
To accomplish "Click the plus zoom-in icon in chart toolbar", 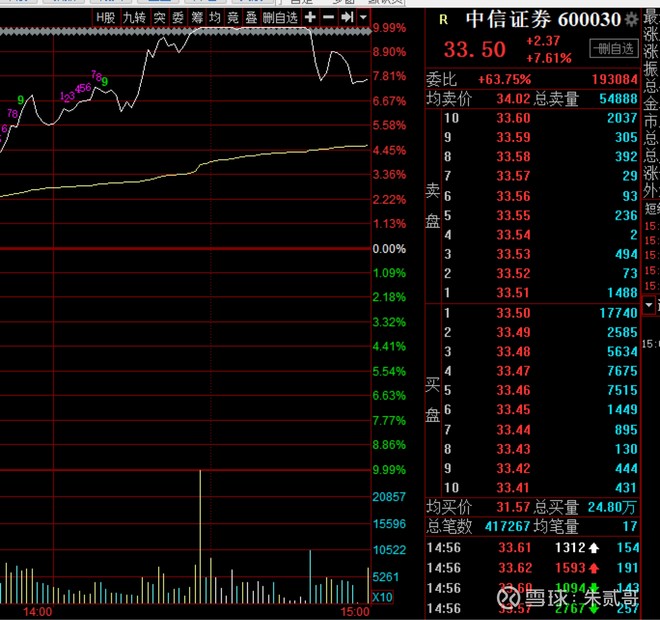I will [x=310, y=18].
